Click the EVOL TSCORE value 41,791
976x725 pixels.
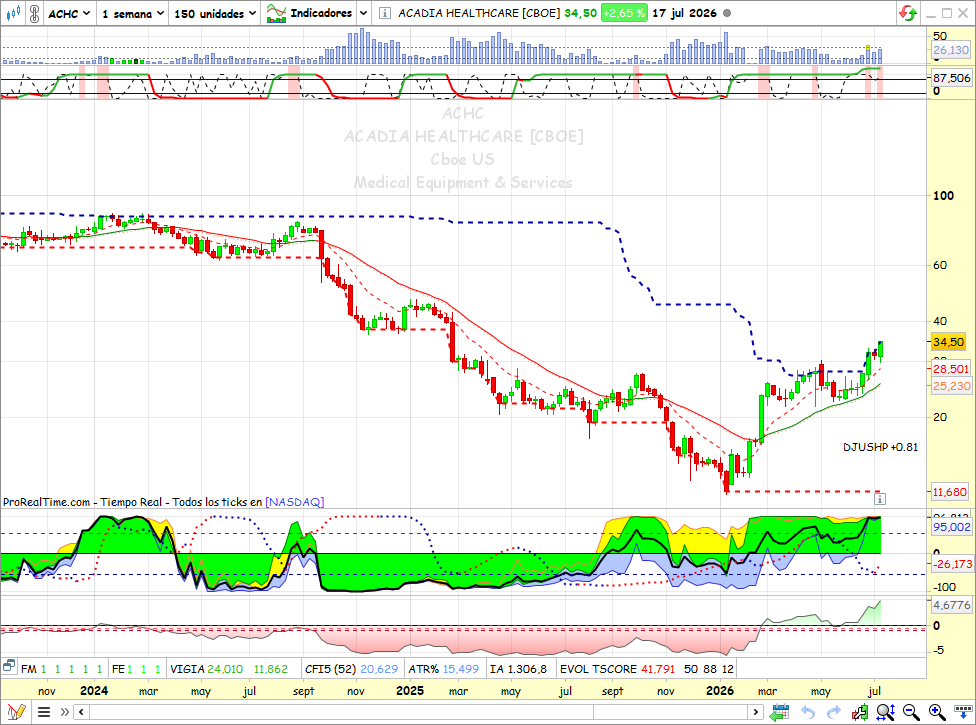click(x=658, y=669)
